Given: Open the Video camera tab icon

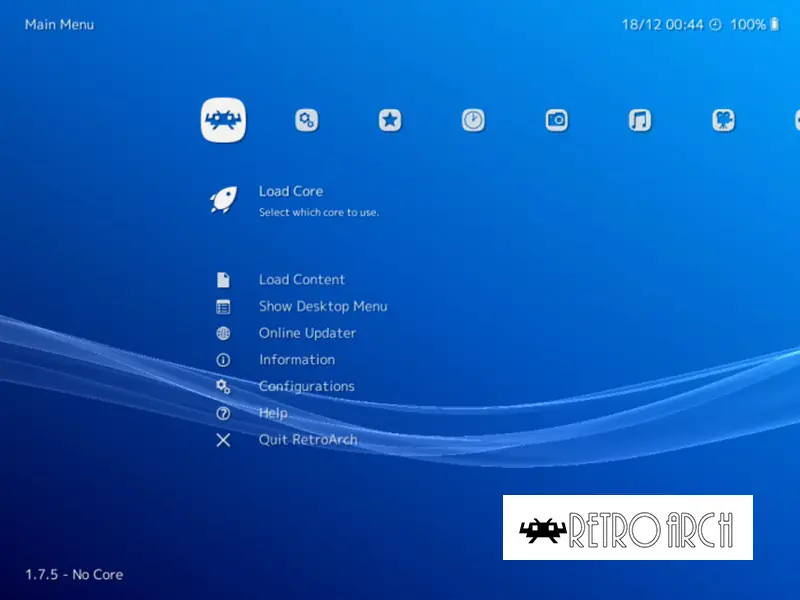Looking at the screenshot, I should tap(723, 120).
